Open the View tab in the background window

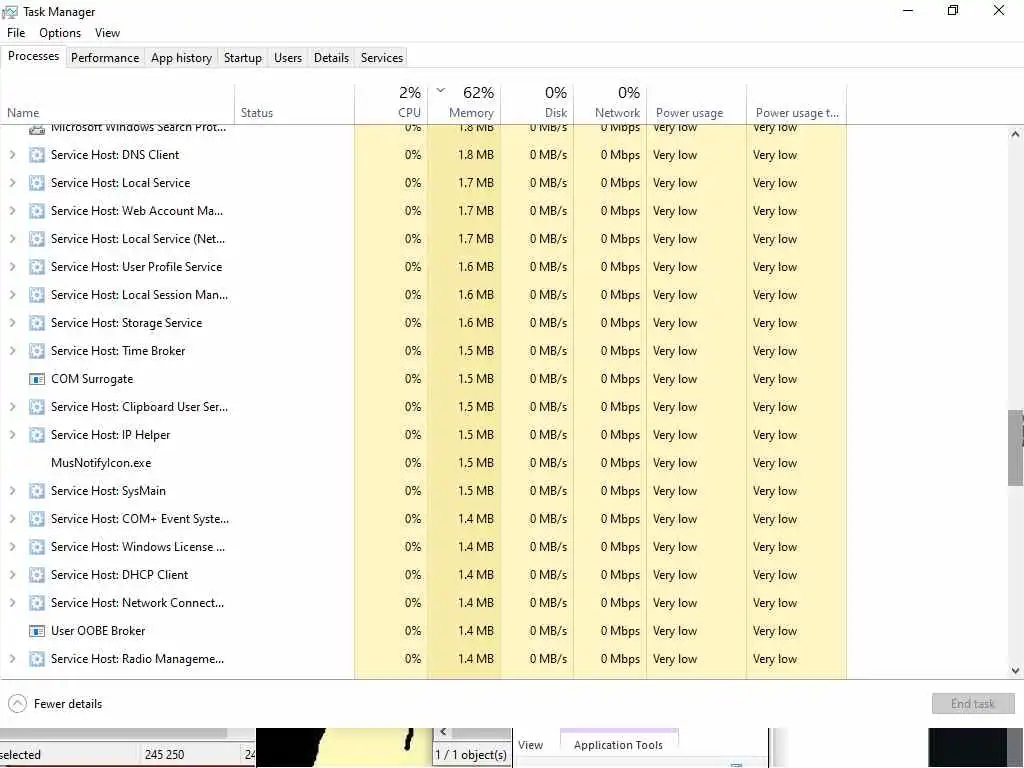[x=530, y=745]
